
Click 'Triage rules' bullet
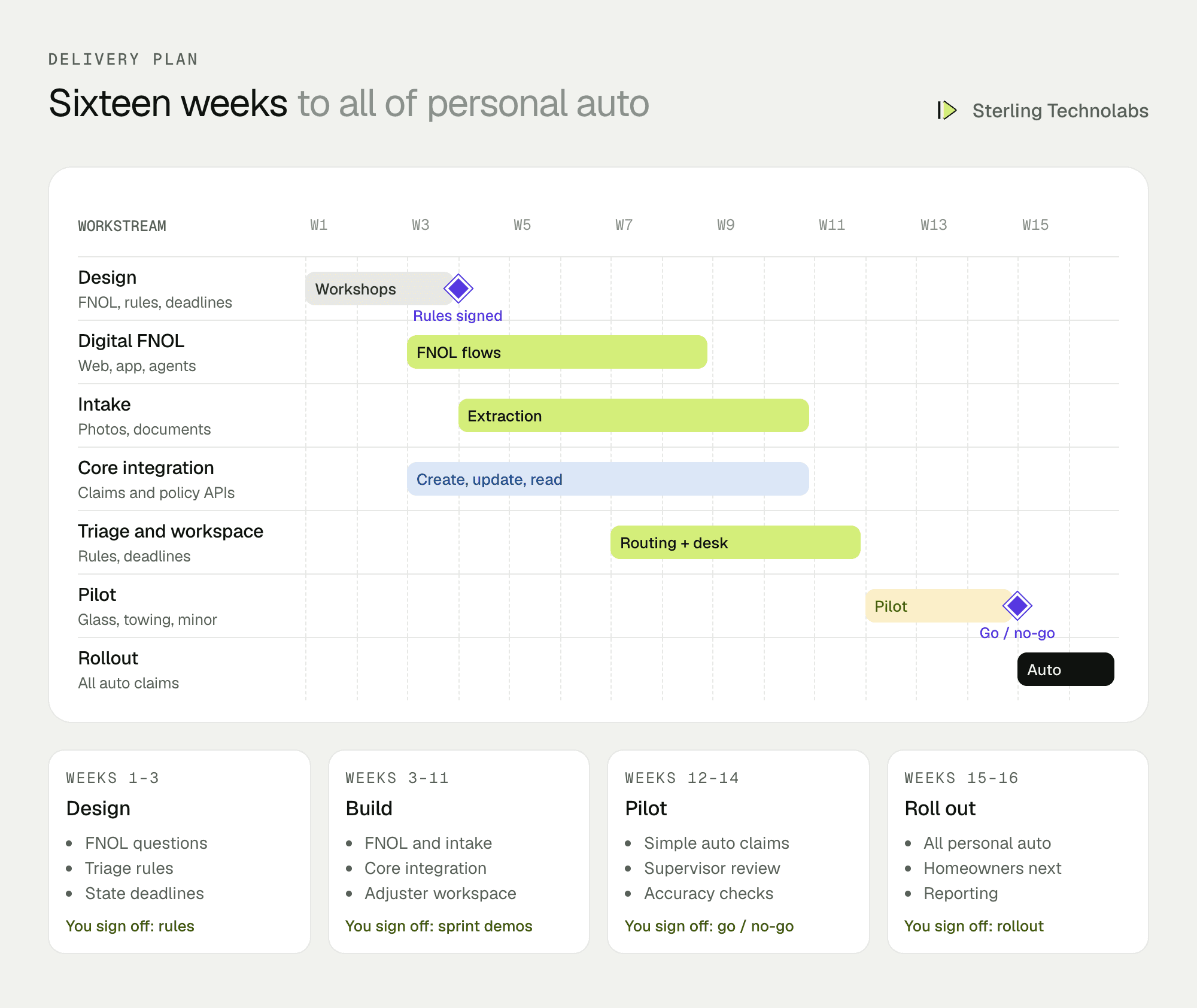click(129, 868)
